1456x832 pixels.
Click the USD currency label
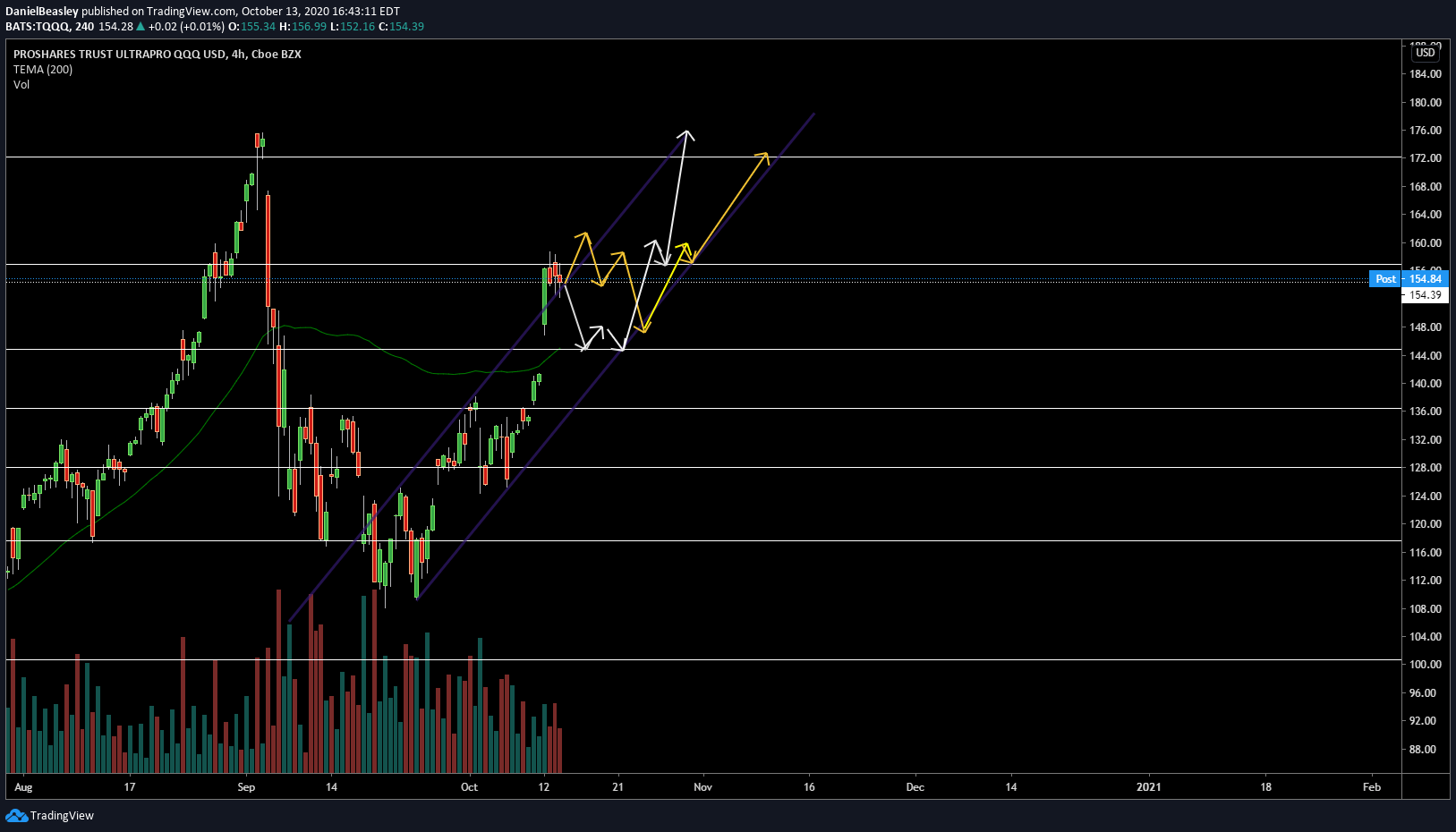coord(1426,53)
